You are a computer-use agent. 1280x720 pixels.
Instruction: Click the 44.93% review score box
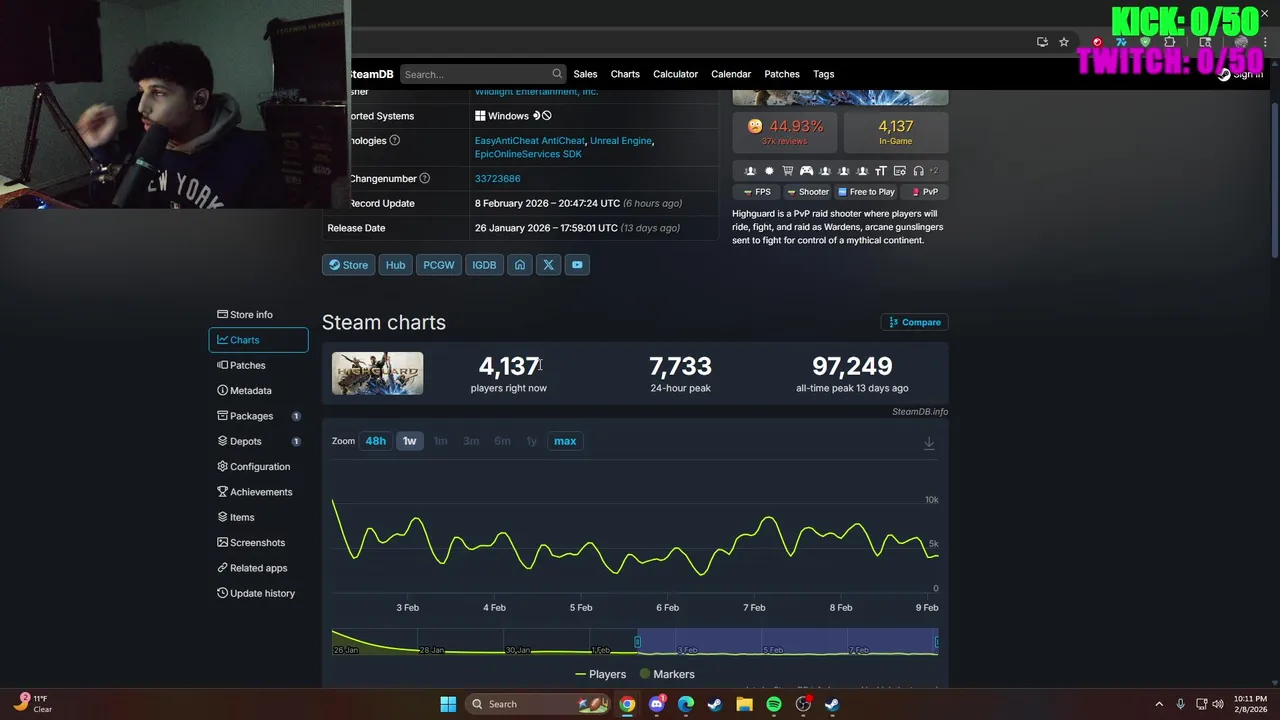click(785, 131)
